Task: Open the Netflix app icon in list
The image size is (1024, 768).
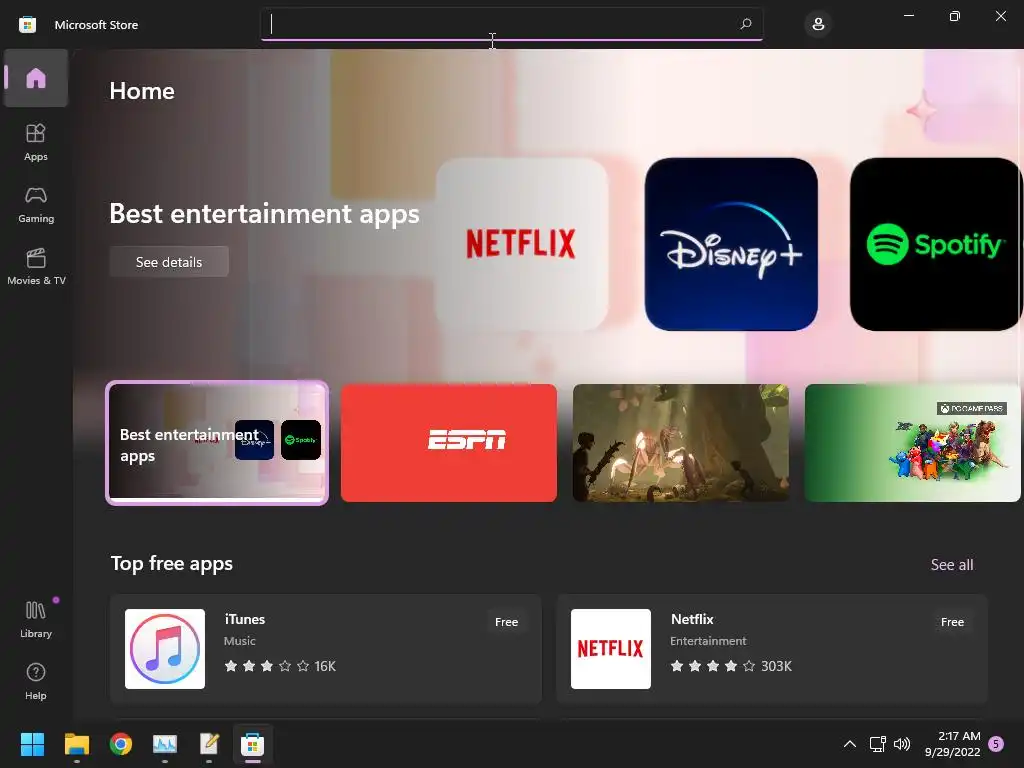Action: [611, 648]
